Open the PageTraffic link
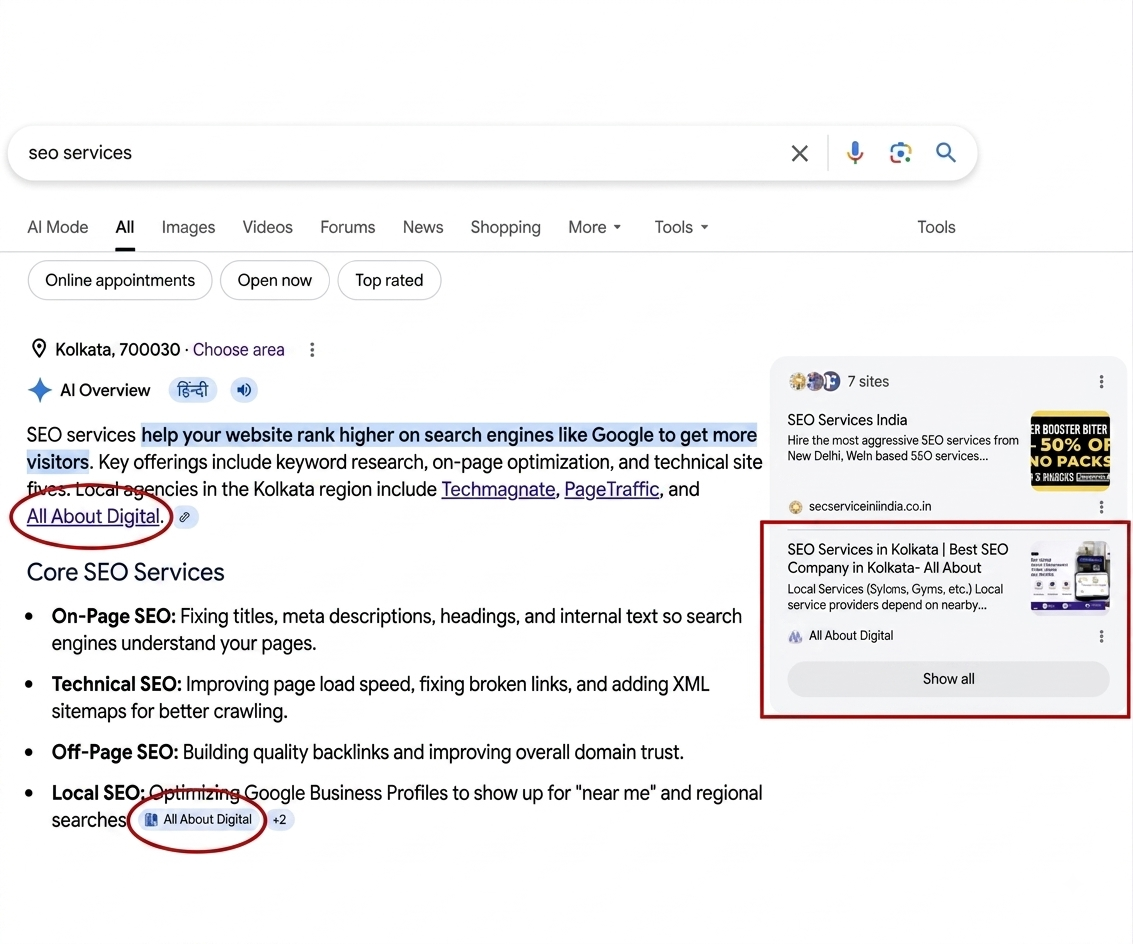The image size is (1133, 944). 612,489
